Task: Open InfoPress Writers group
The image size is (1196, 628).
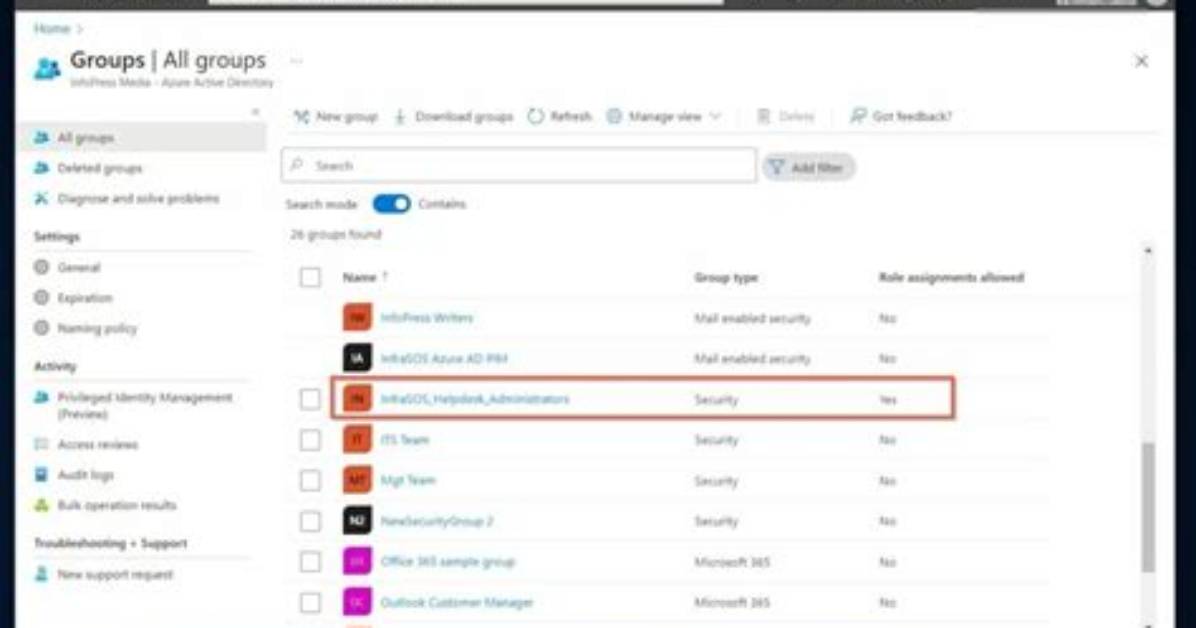Action: click(x=426, y=317)
